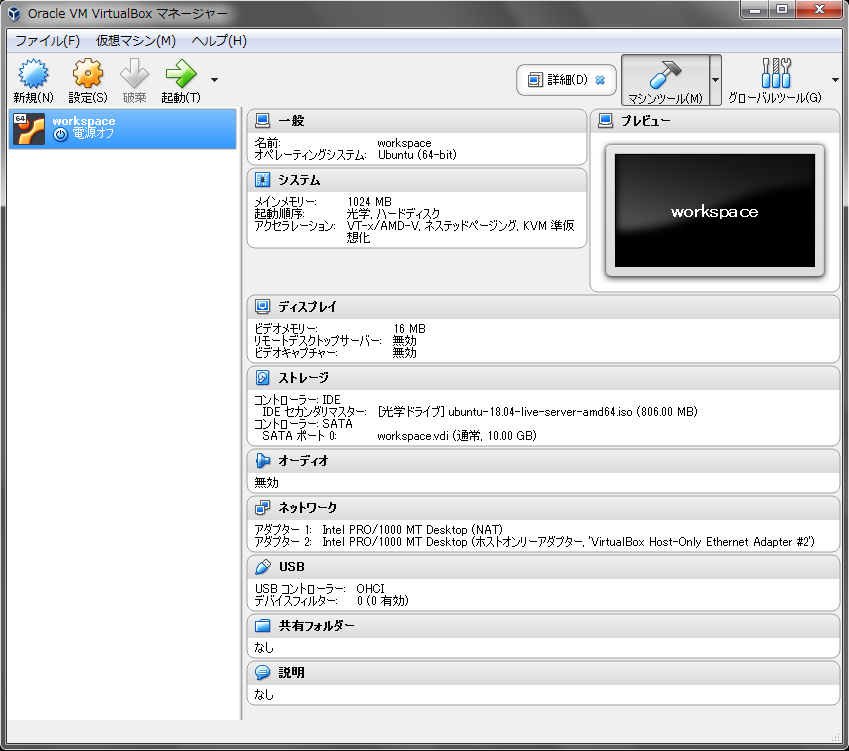The image size is (849, 751).
Task: Click the 電源オフ power state icon
Action: (x=60, y=134)
